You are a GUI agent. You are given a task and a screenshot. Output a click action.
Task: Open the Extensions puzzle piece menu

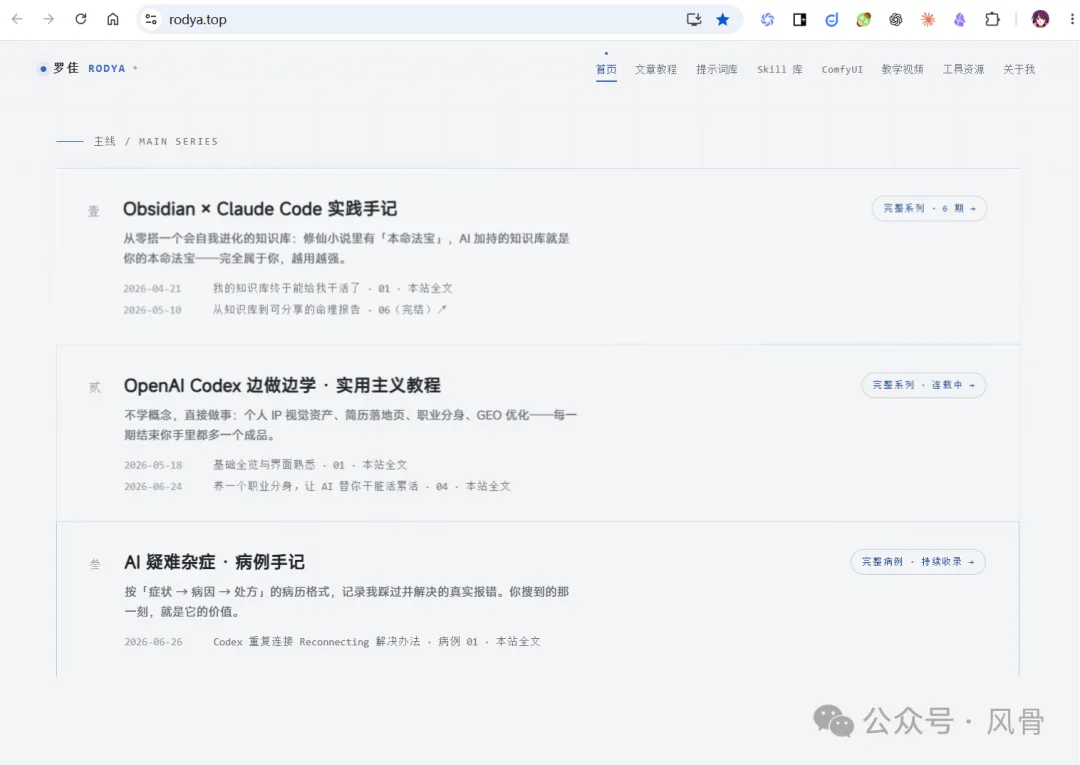click(x=992, y=19)
